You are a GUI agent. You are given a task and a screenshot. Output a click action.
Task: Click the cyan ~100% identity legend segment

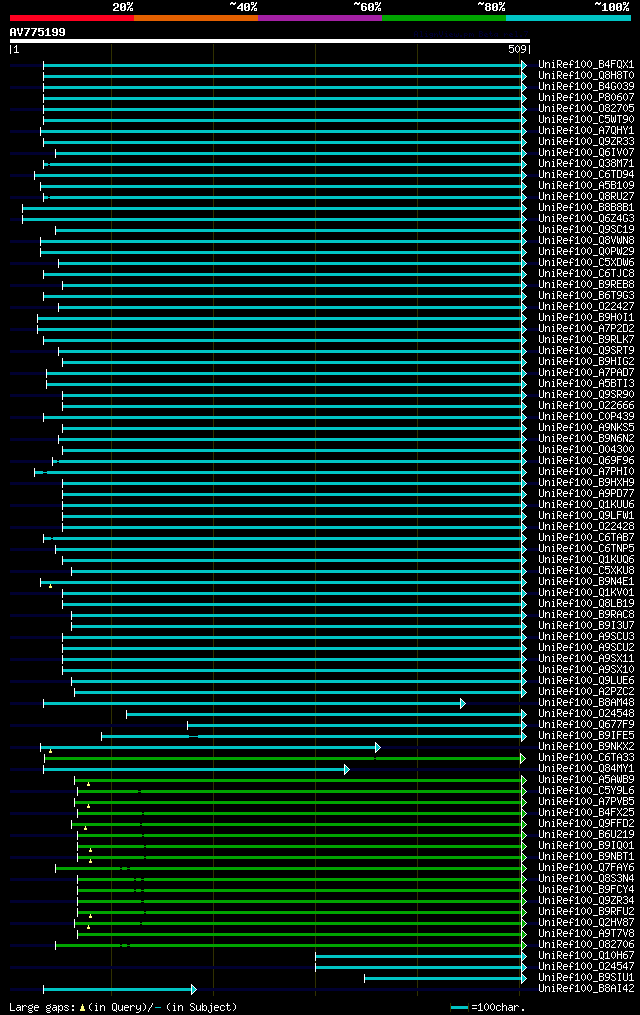(568, 18)
